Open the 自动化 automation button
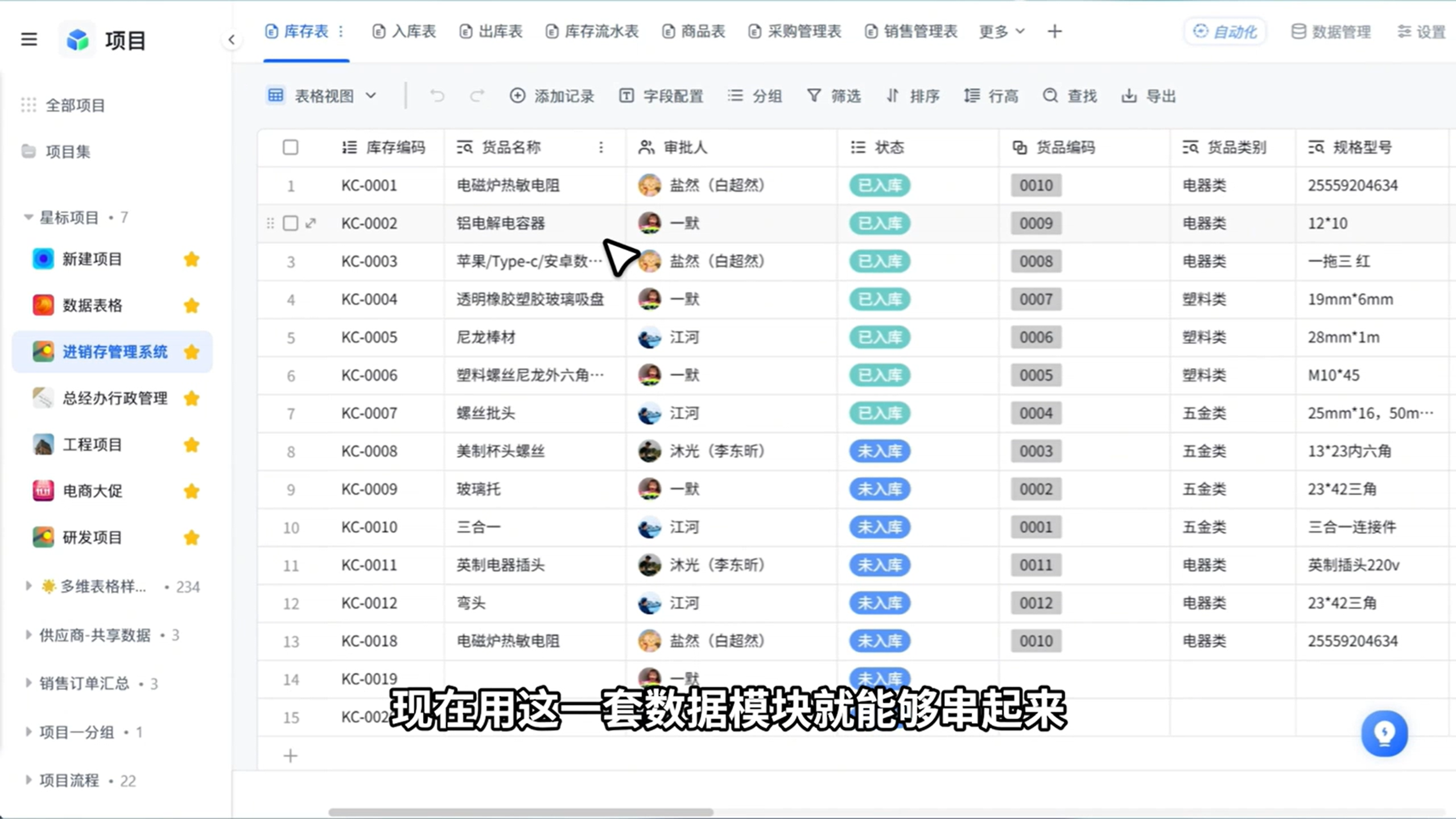The image size is (1456, 819). point(1224,31)
